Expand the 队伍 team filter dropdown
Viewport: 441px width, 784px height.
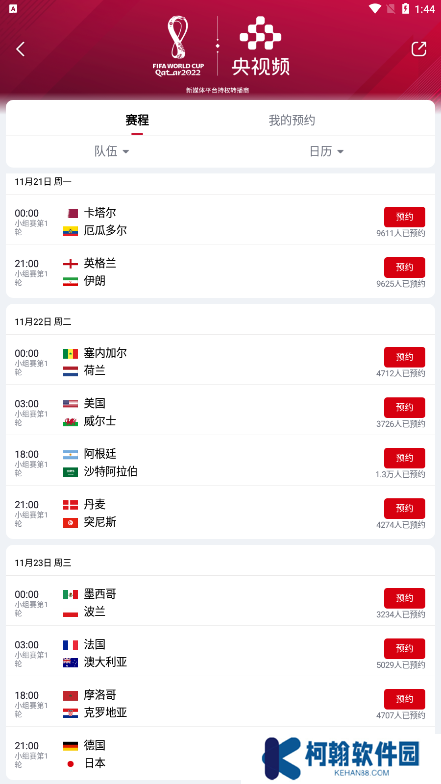pyautogui.click(x=112, y=151)
